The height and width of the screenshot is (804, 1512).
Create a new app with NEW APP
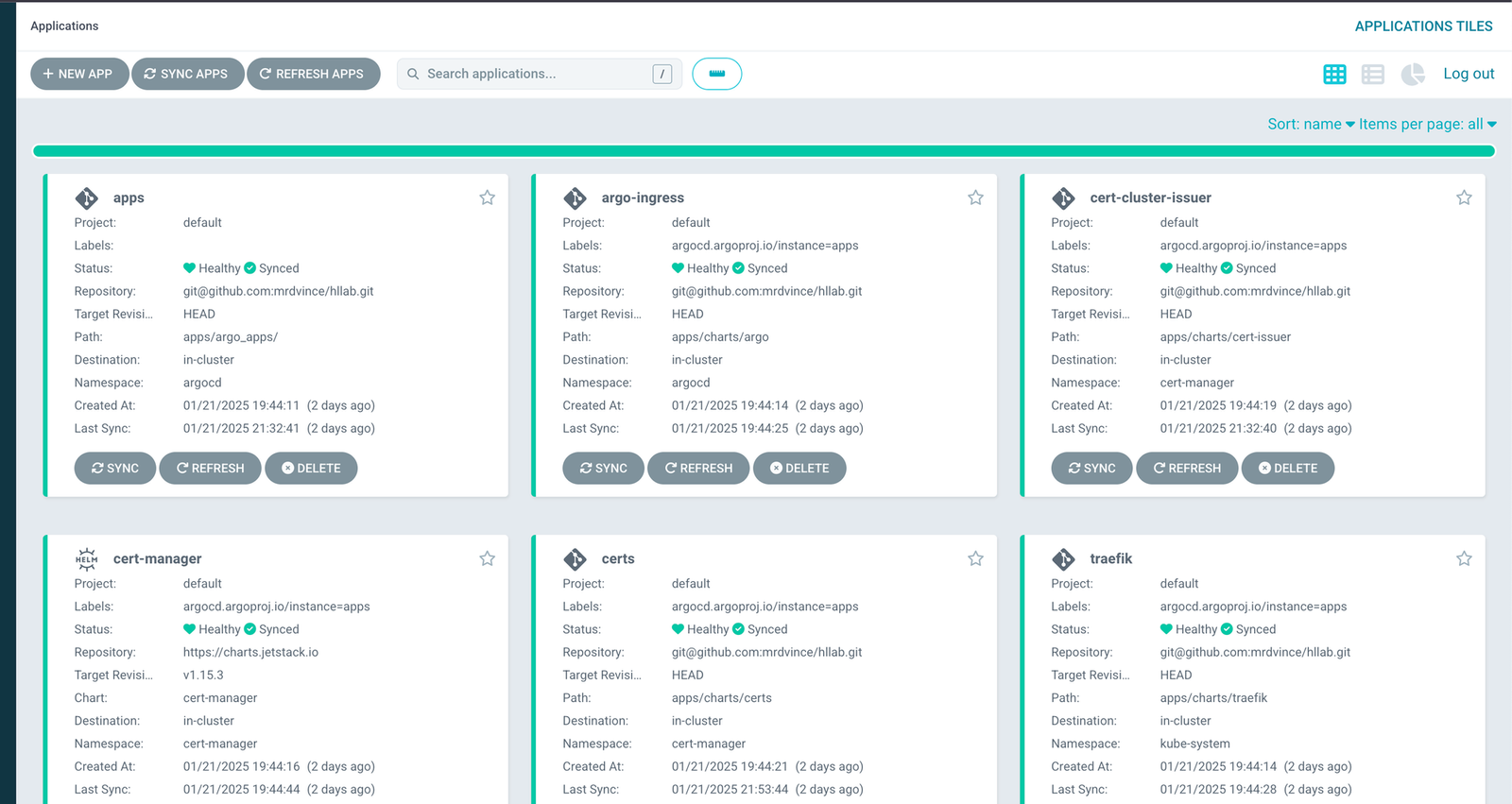[79, 74]
